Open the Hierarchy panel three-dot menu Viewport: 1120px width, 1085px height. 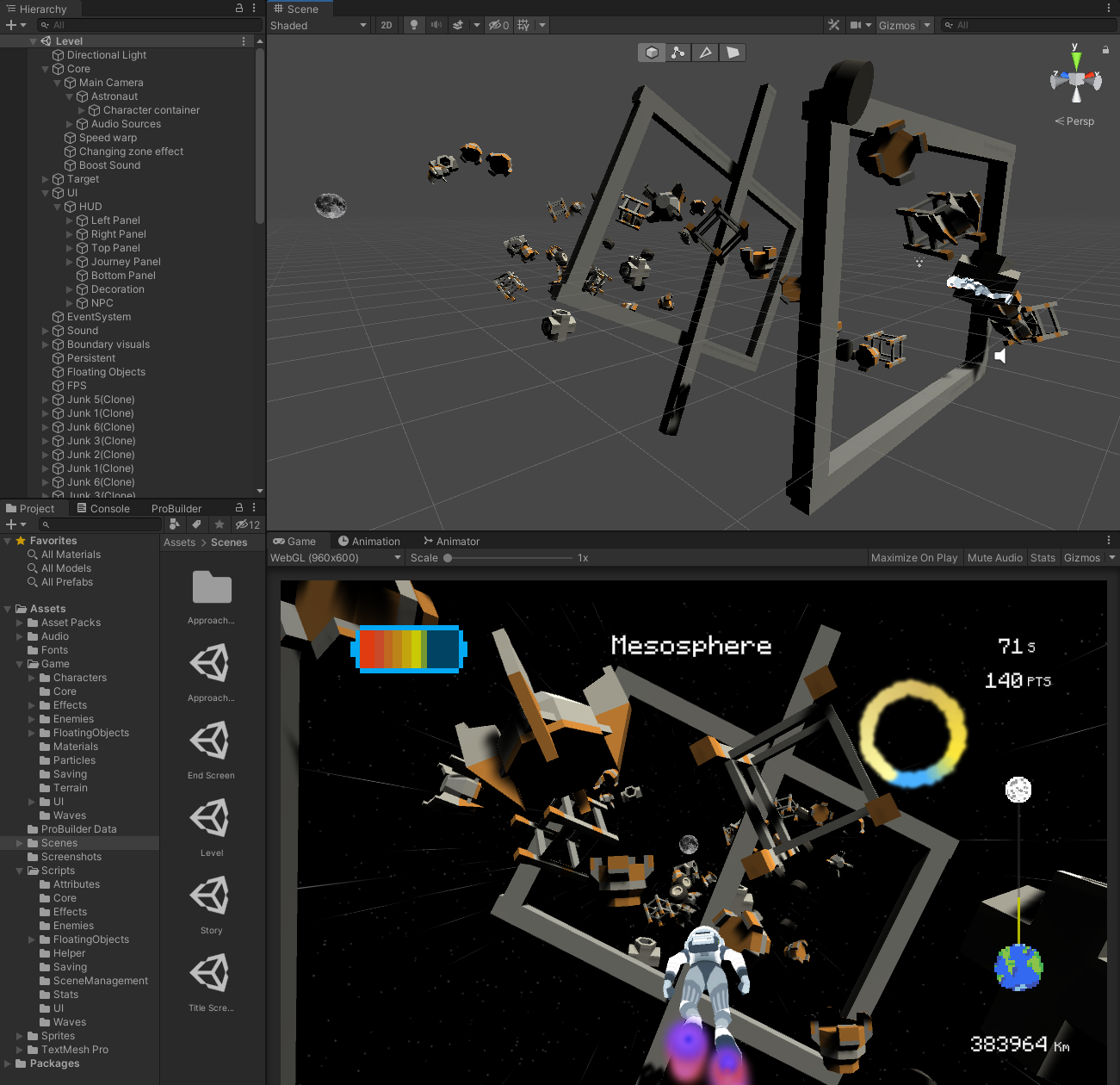point(254,8)
